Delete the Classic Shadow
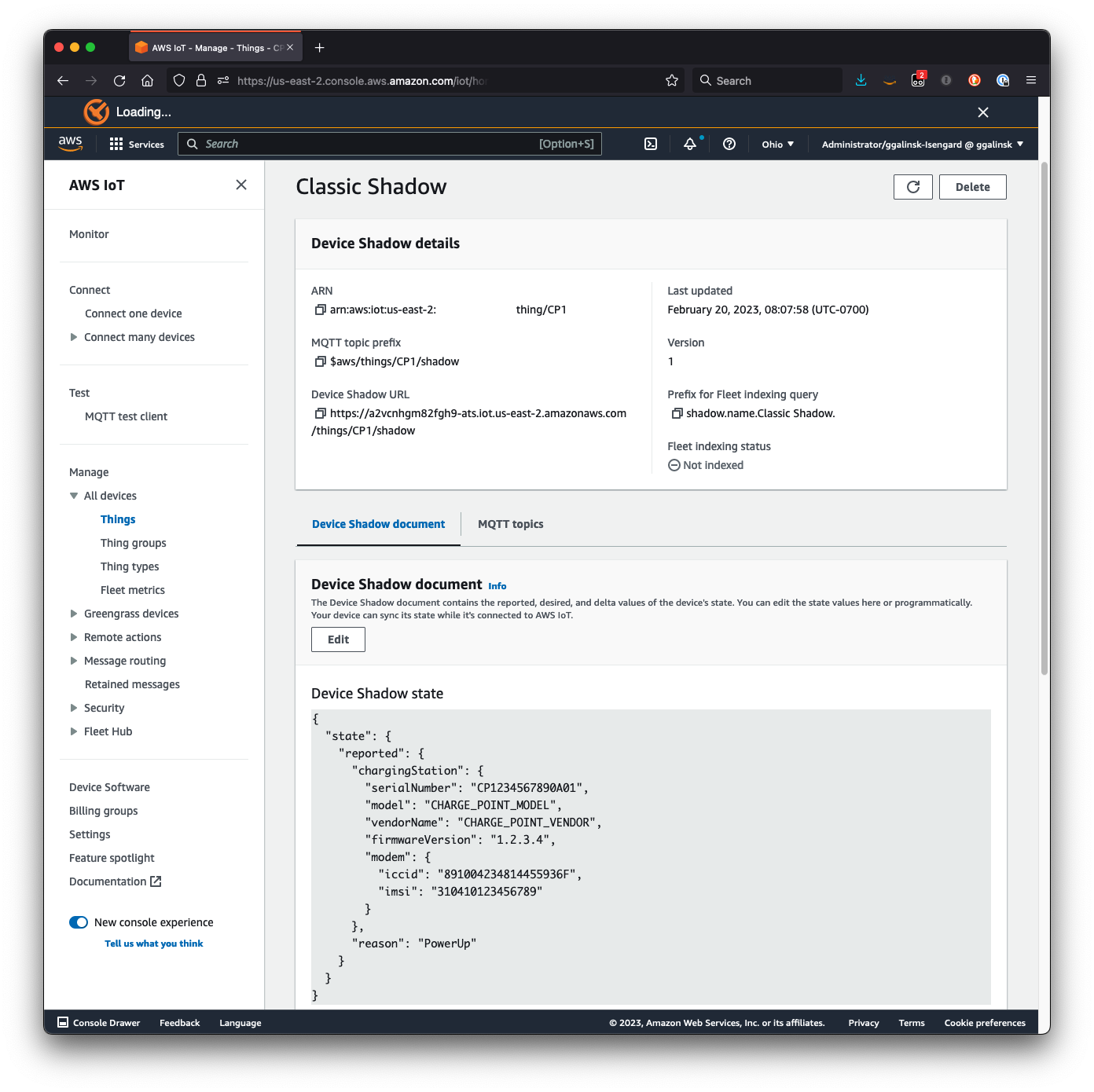Image resolution: width=1094 pixels, height=1092 pixels. tap(972, 187)
